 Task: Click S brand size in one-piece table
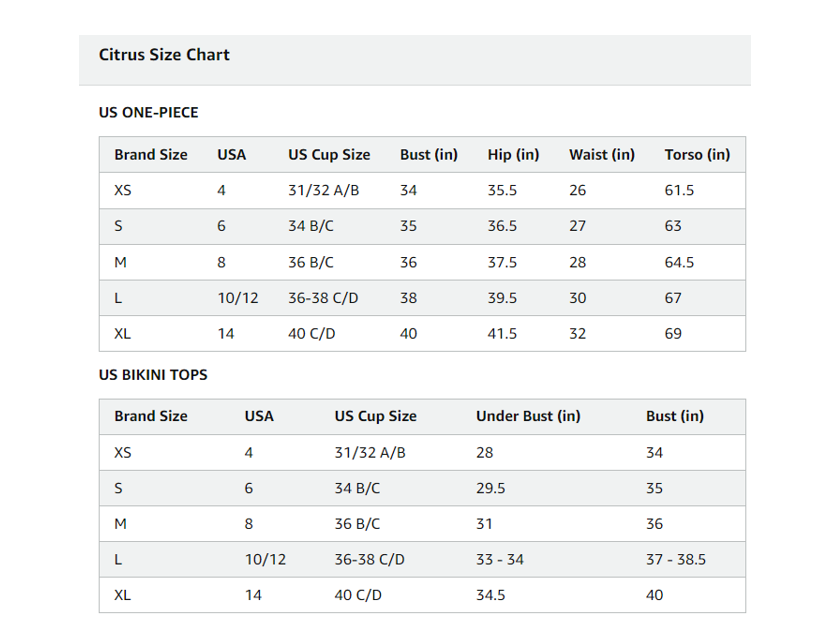119,226
